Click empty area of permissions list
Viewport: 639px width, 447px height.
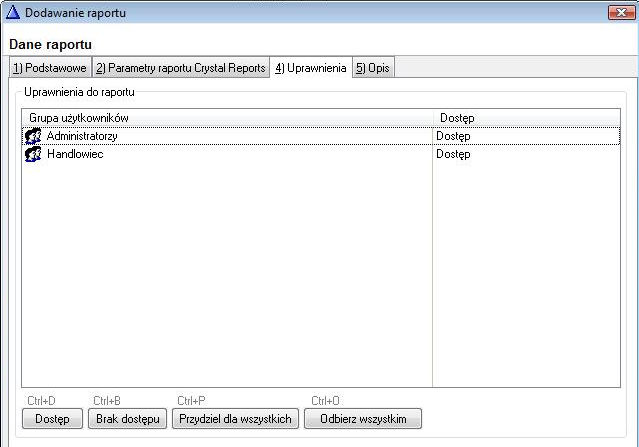226,280
